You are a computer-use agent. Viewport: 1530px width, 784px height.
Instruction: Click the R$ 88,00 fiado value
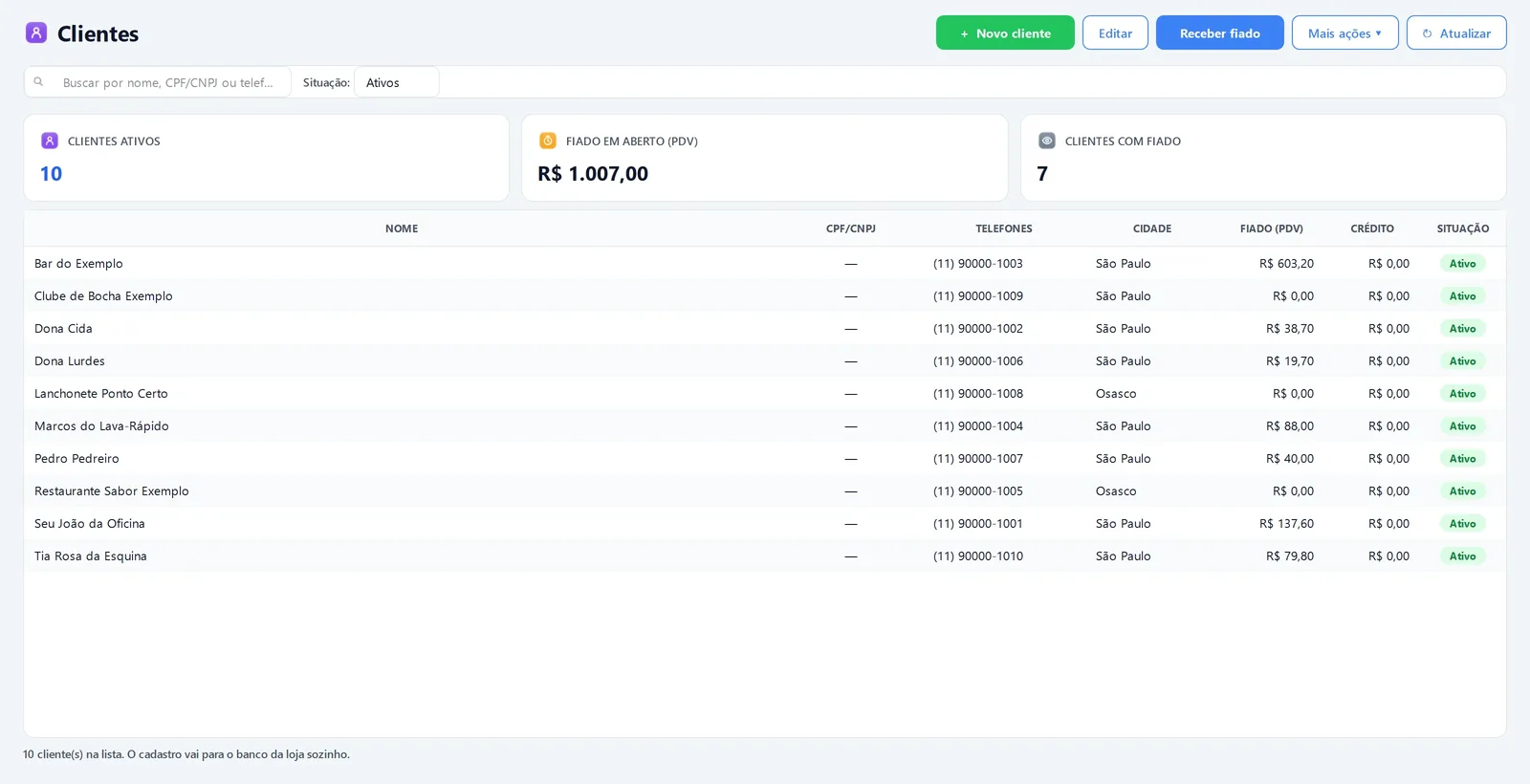coord(1290,425)
